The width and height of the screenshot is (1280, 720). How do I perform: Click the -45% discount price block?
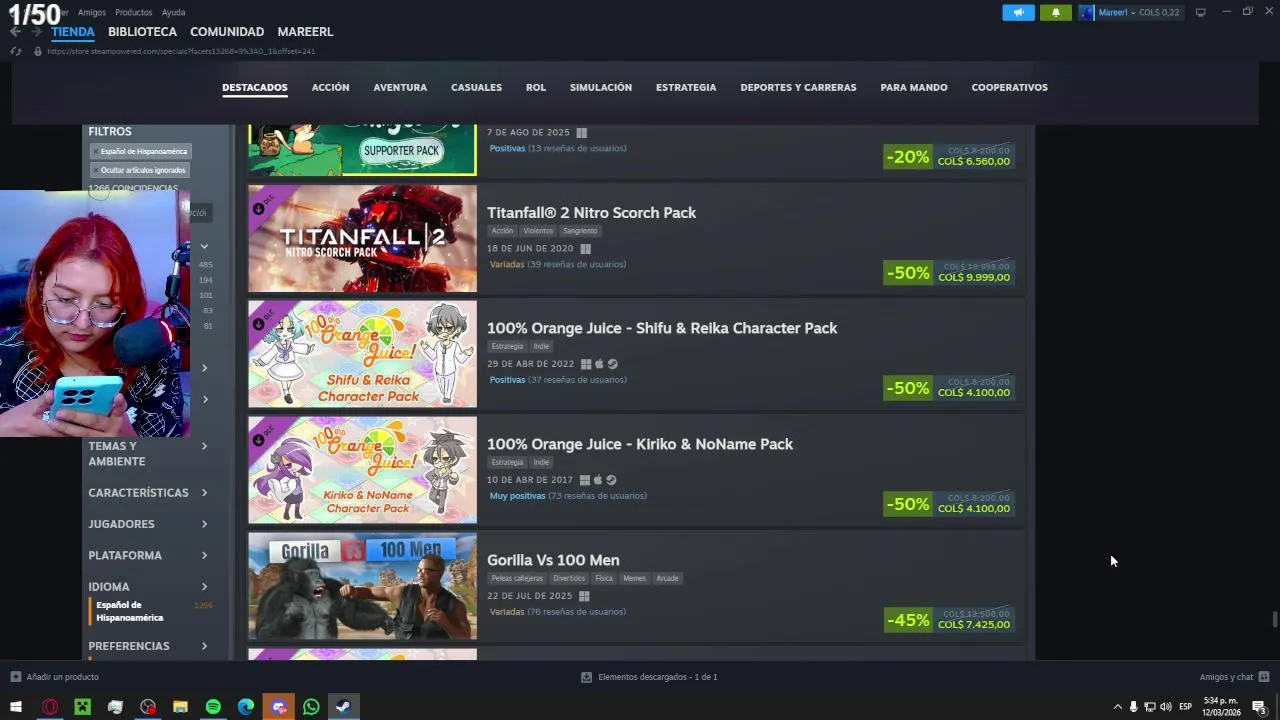[x=949, y=619]
